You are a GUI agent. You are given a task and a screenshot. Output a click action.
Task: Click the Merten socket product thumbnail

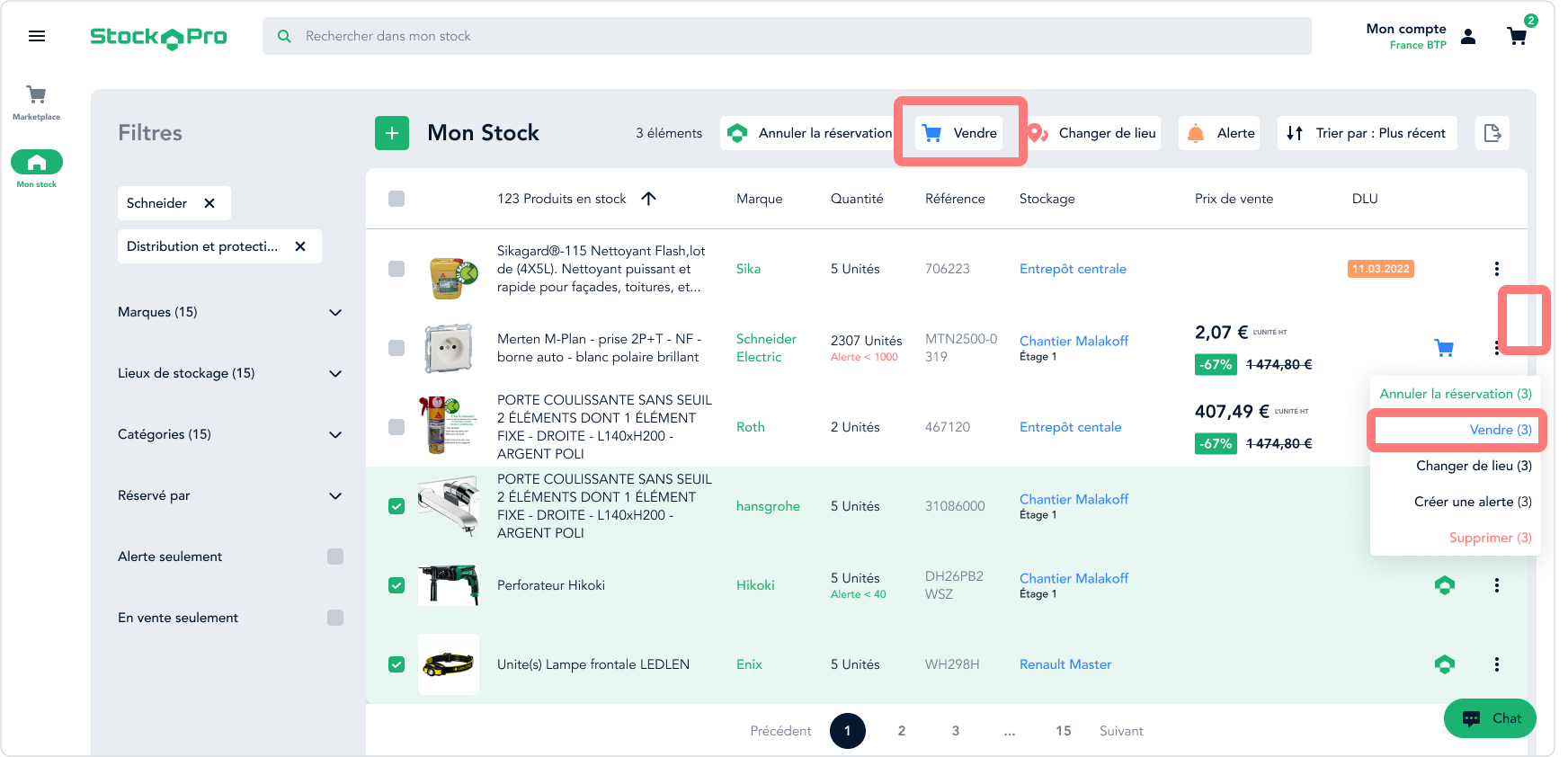(x=449, y=348)
